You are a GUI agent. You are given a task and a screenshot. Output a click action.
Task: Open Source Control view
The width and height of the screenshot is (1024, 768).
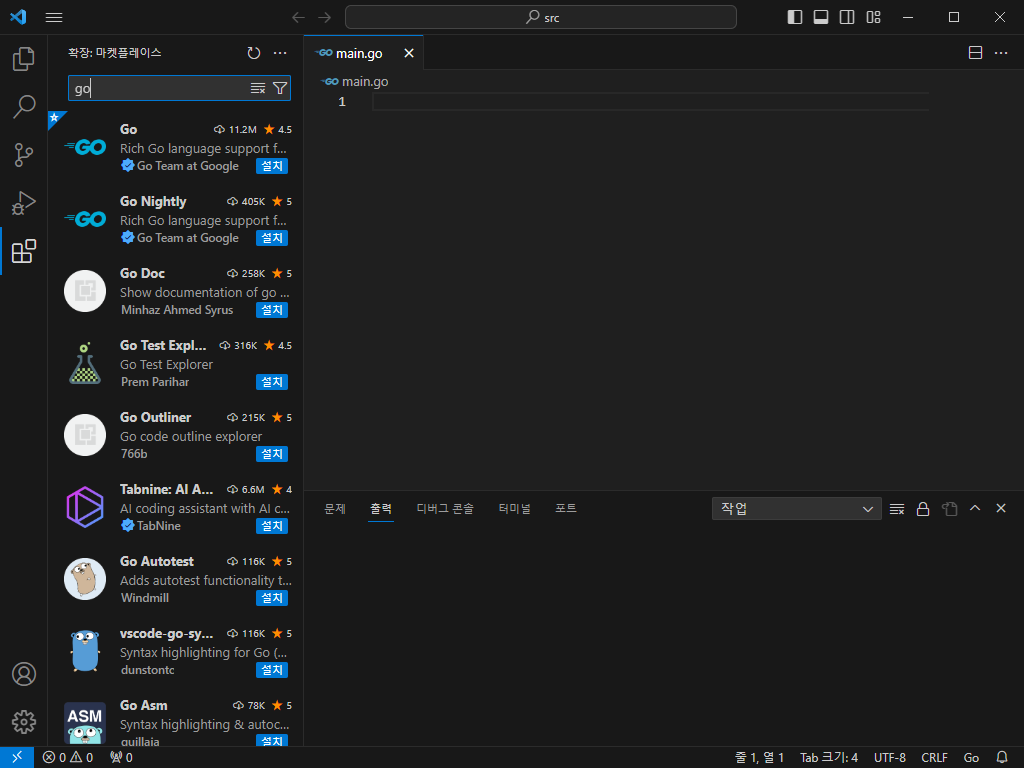pos(24,155)
